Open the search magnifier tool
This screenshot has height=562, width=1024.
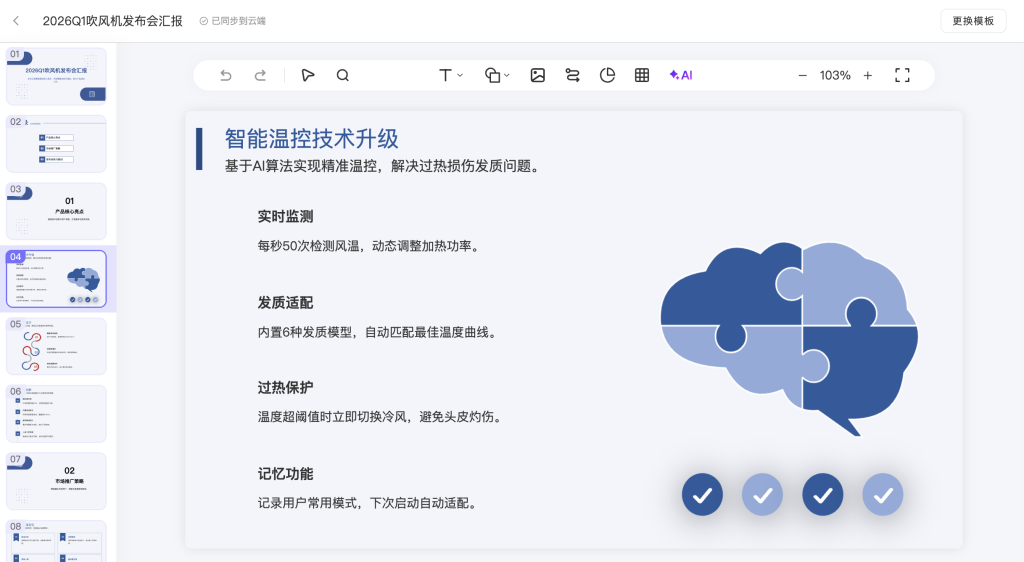click(343, 75)
